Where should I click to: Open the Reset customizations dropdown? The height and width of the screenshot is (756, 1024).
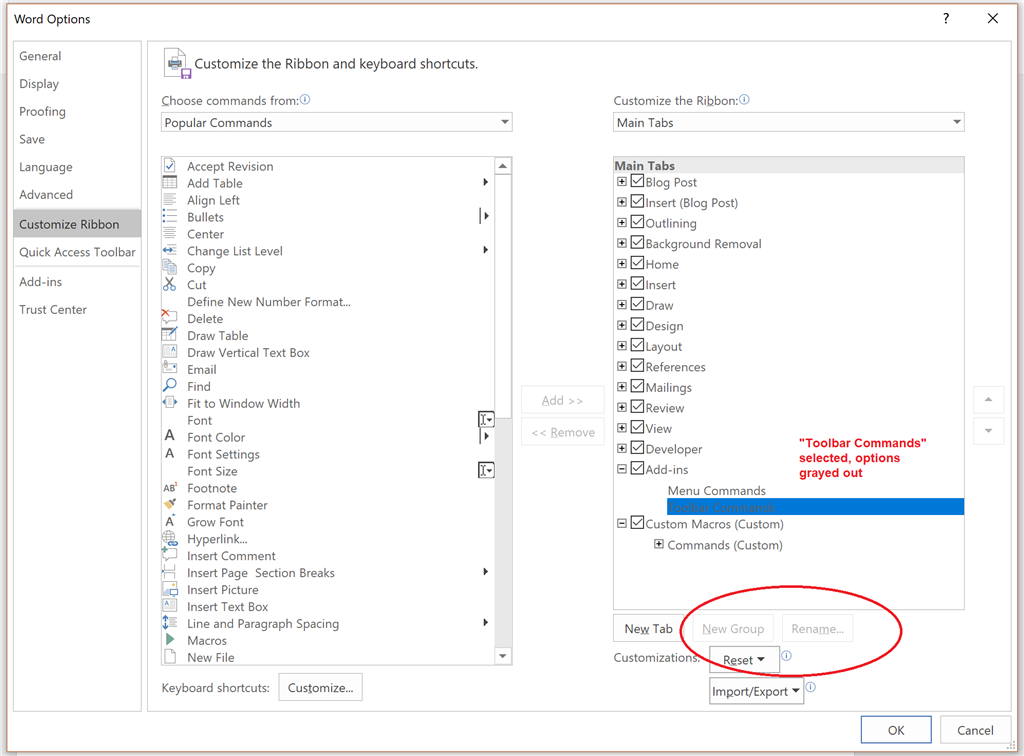pyautogui.click(x=744, y=660)
